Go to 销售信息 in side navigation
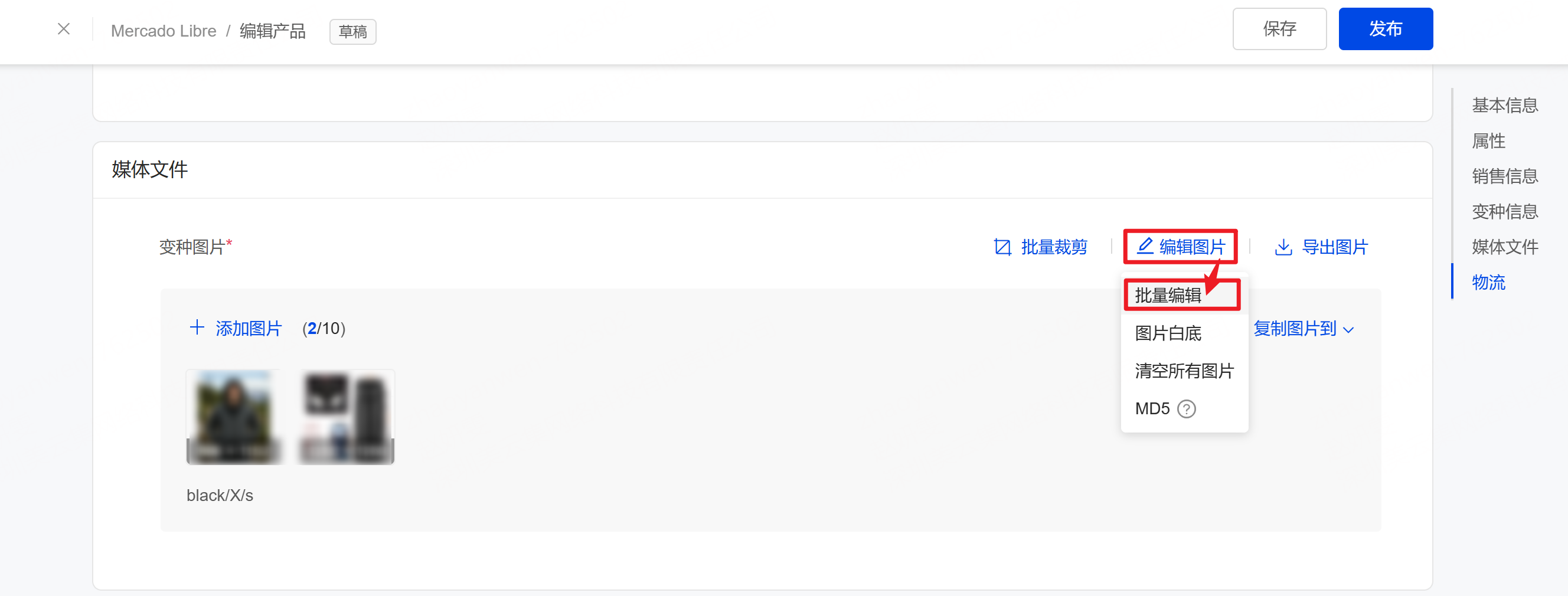 [x=1504, y=176]
